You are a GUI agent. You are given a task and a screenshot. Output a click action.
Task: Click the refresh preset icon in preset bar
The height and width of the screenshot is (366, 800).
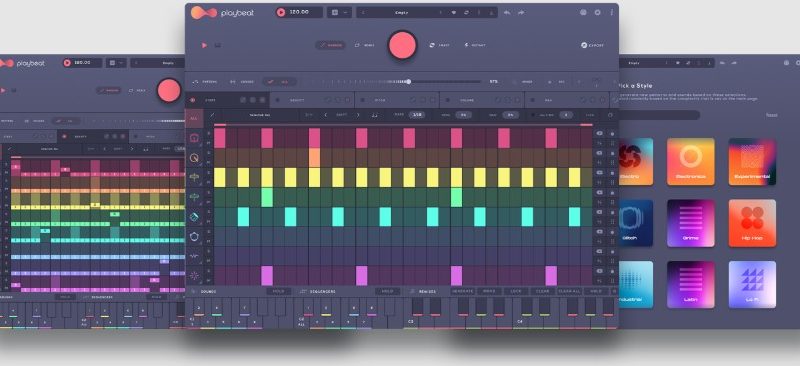click(466, 12)
